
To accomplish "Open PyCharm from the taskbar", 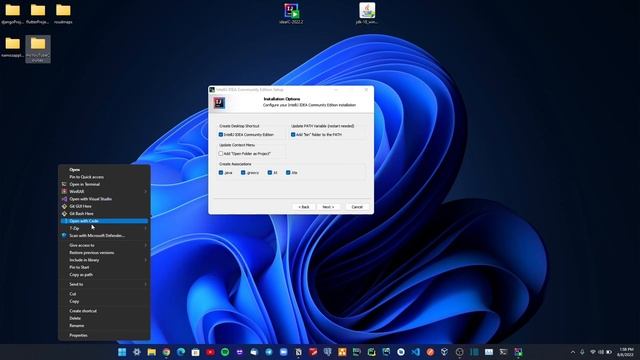I will point(371,352).
